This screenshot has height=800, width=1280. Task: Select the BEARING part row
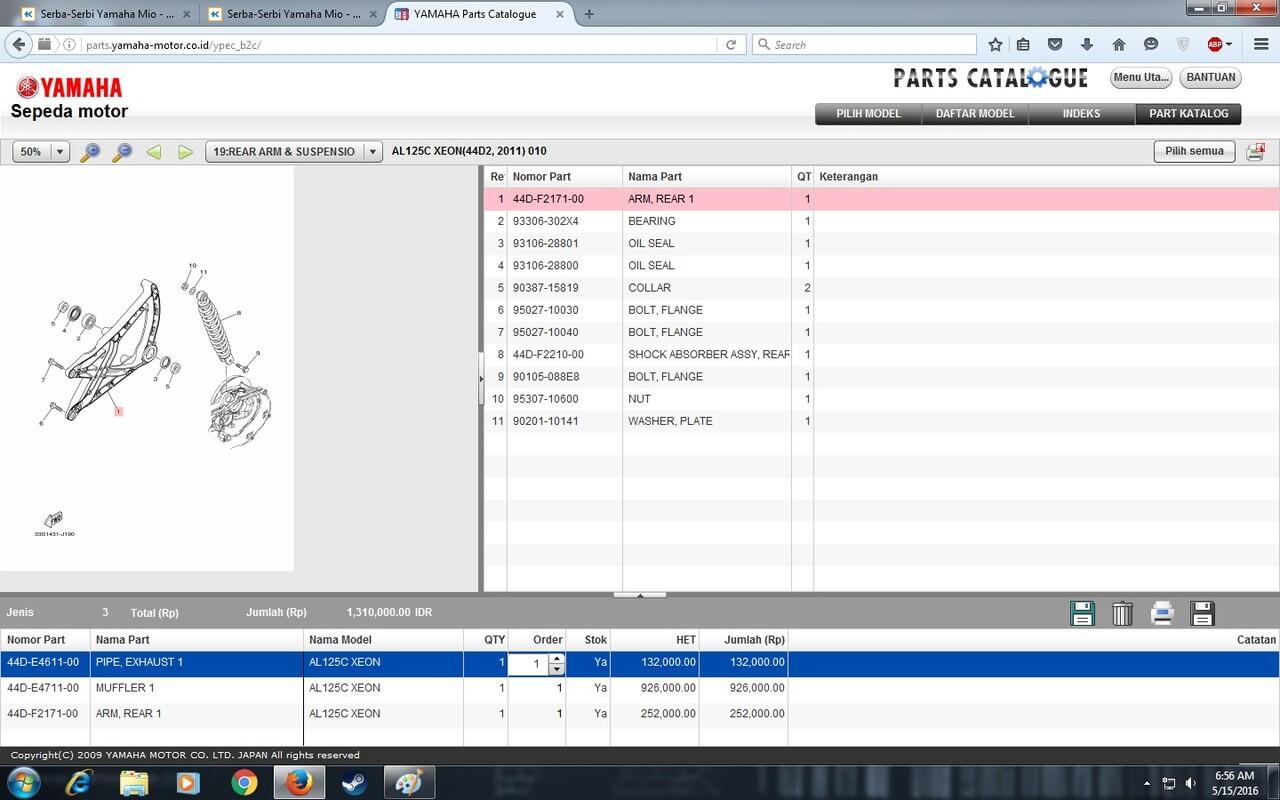click(882, 221)
